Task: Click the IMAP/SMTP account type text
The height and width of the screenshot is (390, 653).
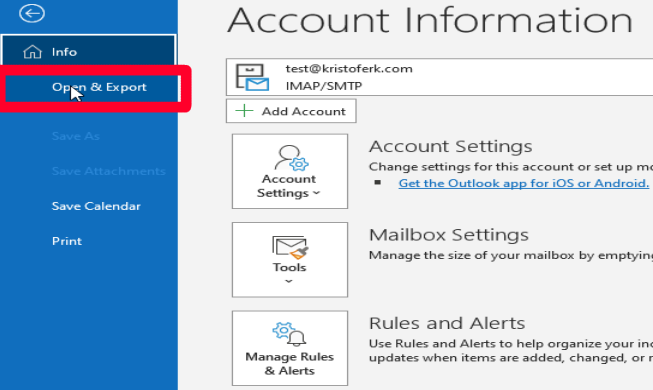Action: (324, 86)
